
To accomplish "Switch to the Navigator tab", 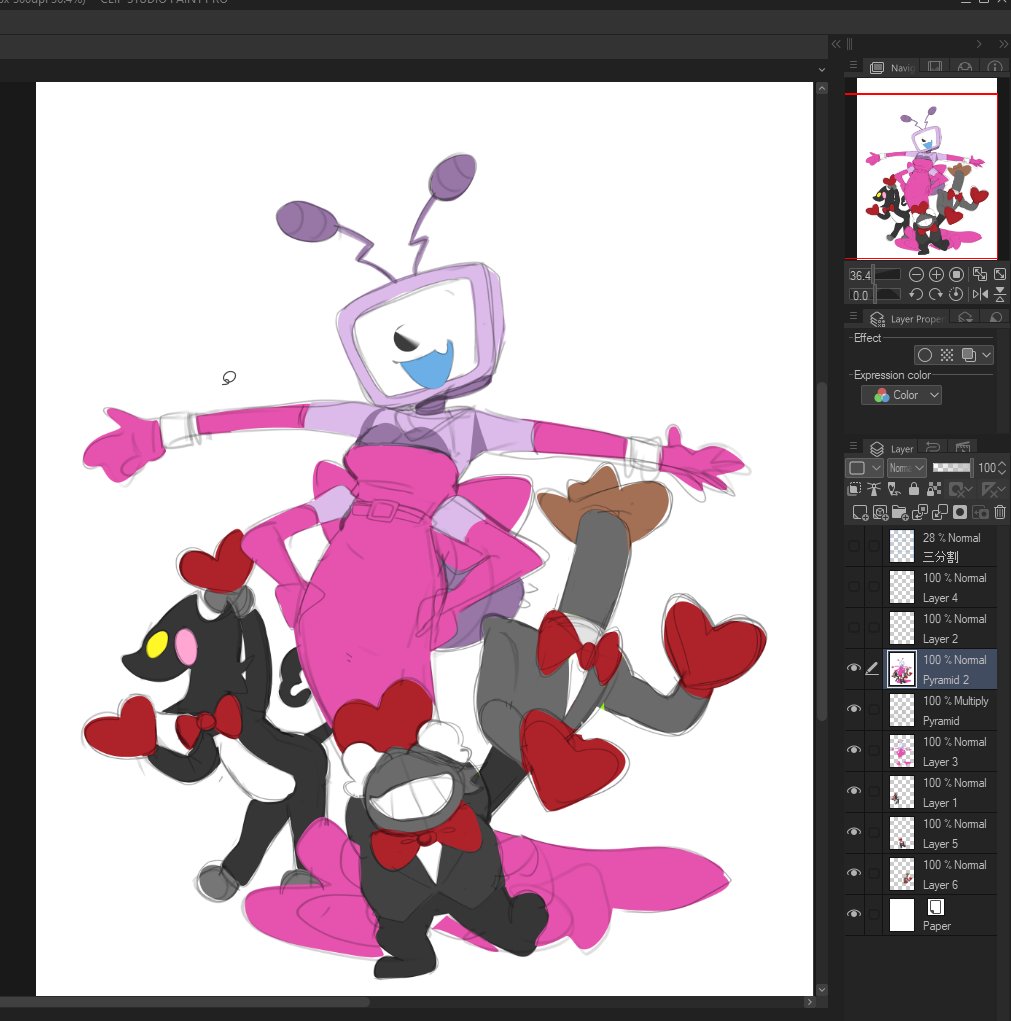I will (893, 67).
